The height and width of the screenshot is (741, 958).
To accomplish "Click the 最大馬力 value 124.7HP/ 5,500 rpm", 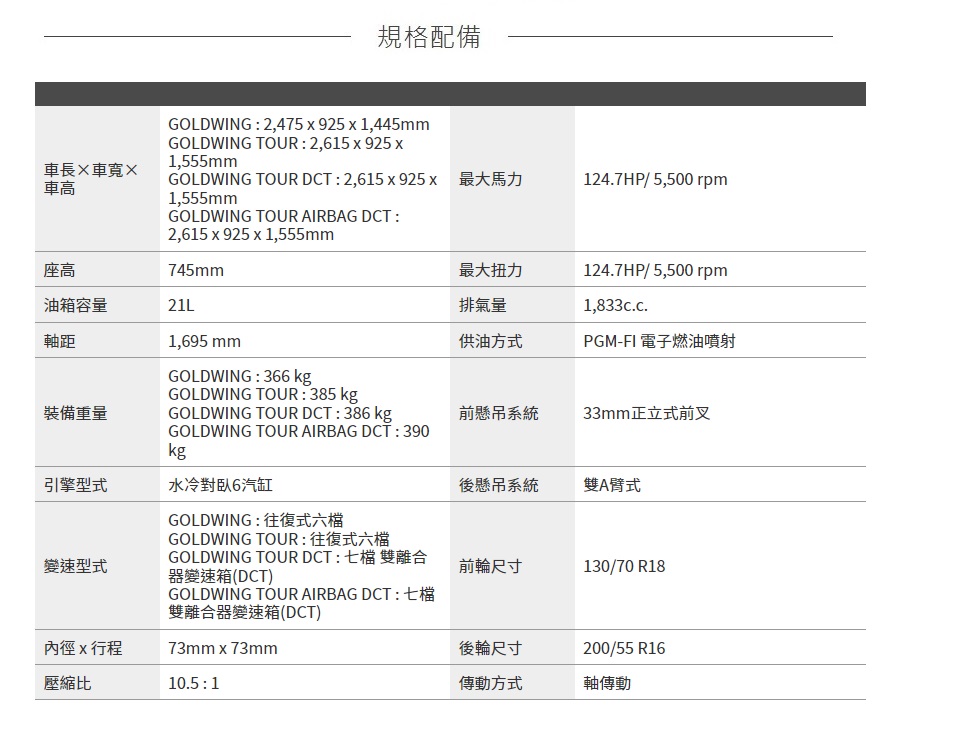I will pyautogui.click(x=656, y=179).
